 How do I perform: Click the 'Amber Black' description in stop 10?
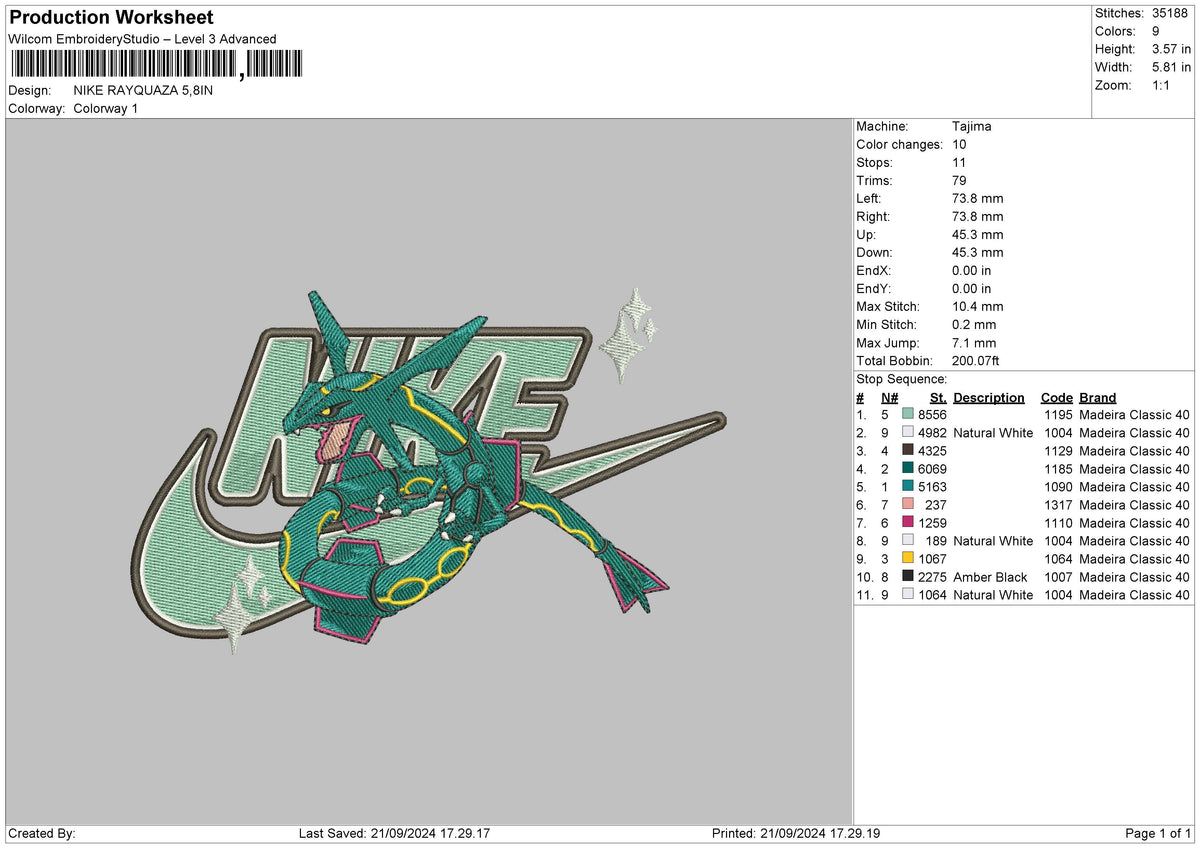[x=991, y=577]
